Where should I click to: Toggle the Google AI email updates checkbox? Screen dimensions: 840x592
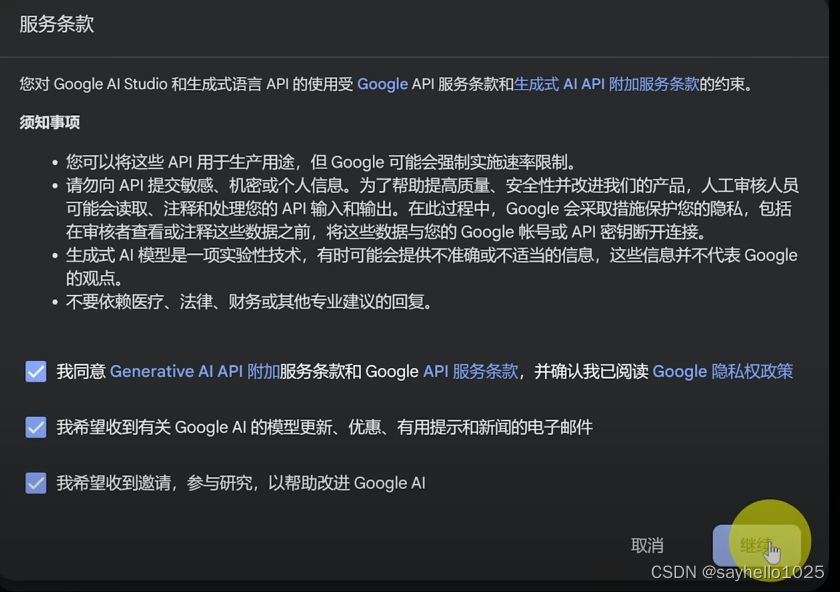tap(36, 427)
